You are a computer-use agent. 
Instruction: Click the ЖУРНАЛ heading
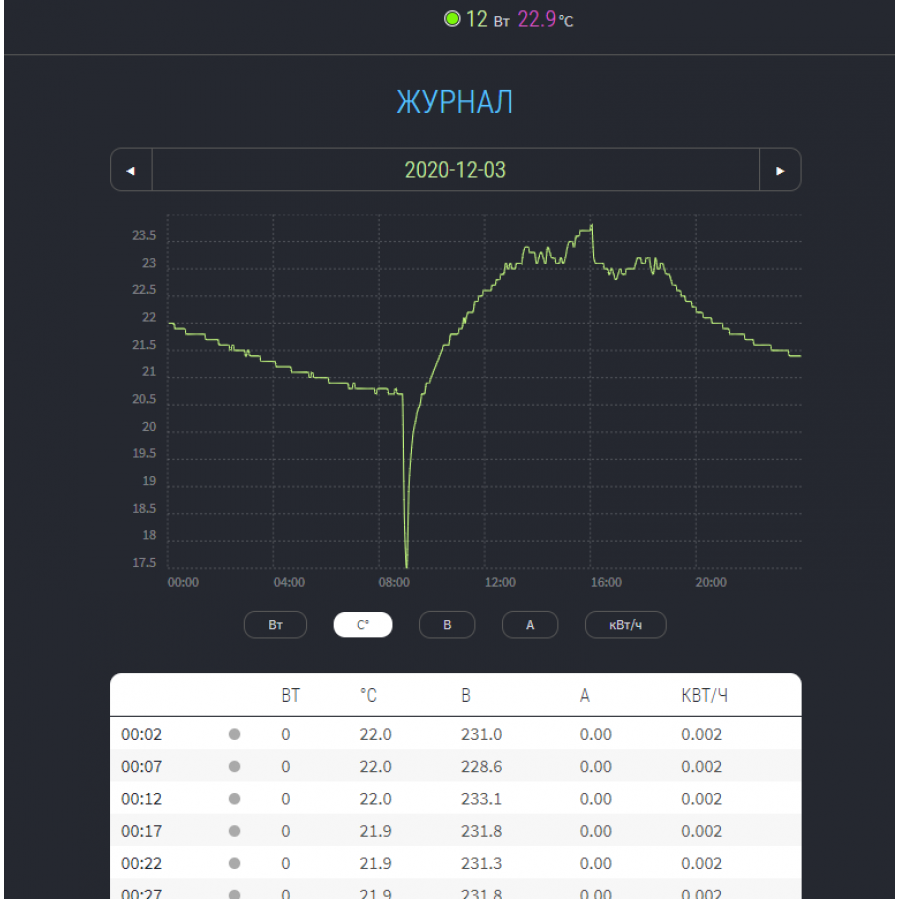point(455,102)
